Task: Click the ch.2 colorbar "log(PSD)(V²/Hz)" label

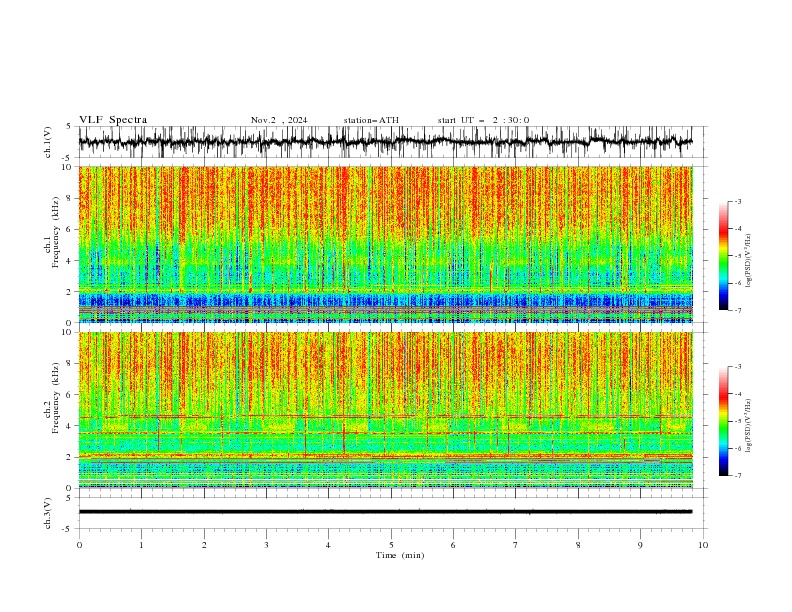Action: click(749, 426)
